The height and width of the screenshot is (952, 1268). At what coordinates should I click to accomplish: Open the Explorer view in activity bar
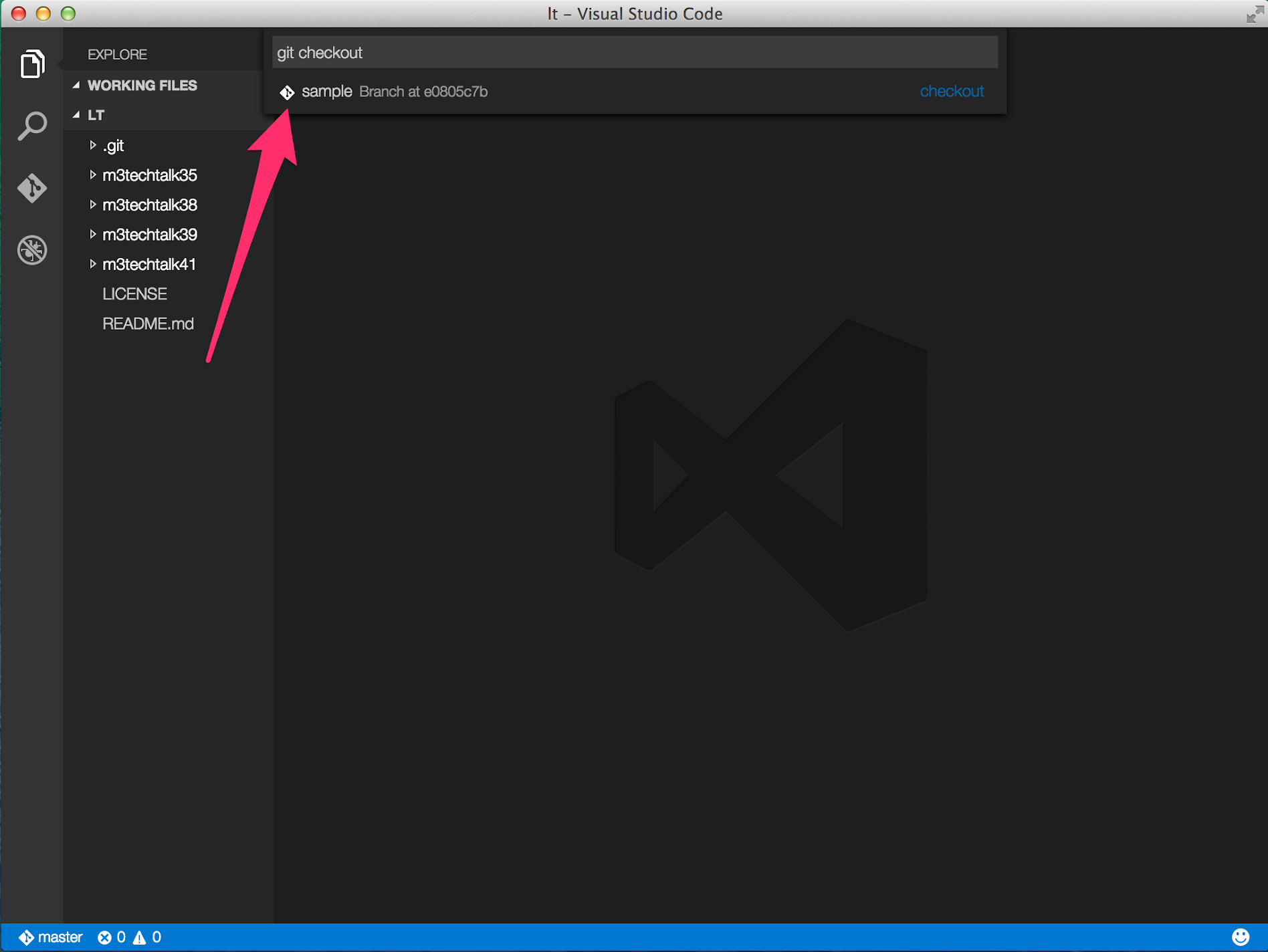[x=32, y=64]
